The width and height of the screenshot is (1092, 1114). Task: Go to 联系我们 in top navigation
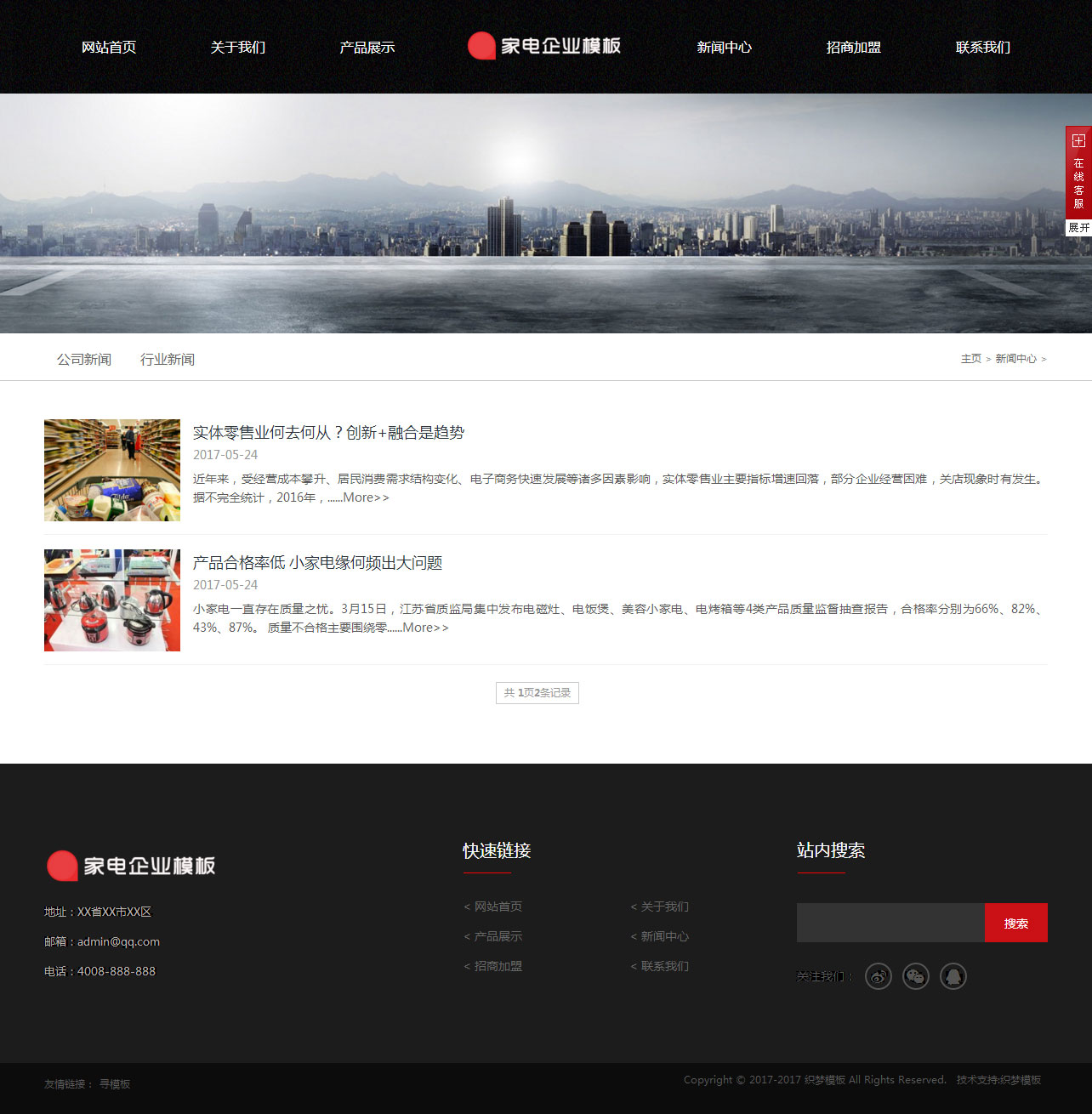point(983,48)
